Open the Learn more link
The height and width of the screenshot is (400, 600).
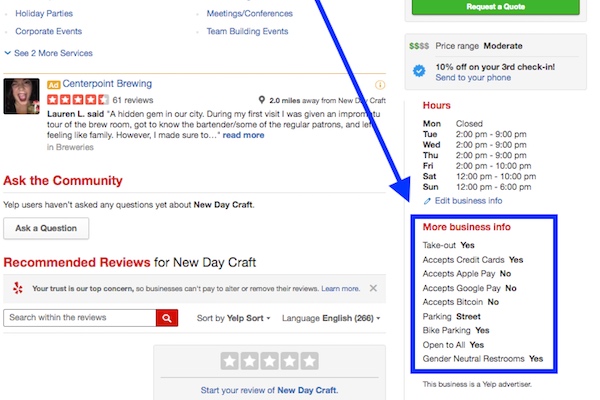pos(341,289)
